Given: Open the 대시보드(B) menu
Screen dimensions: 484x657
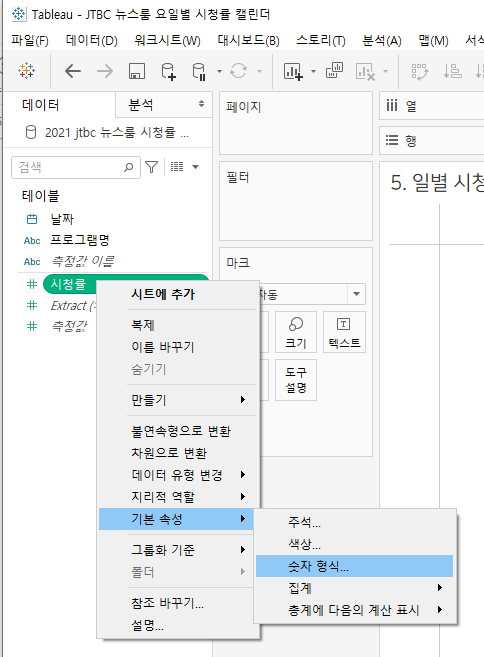Looking at the screenshot, I should point(248,41).
